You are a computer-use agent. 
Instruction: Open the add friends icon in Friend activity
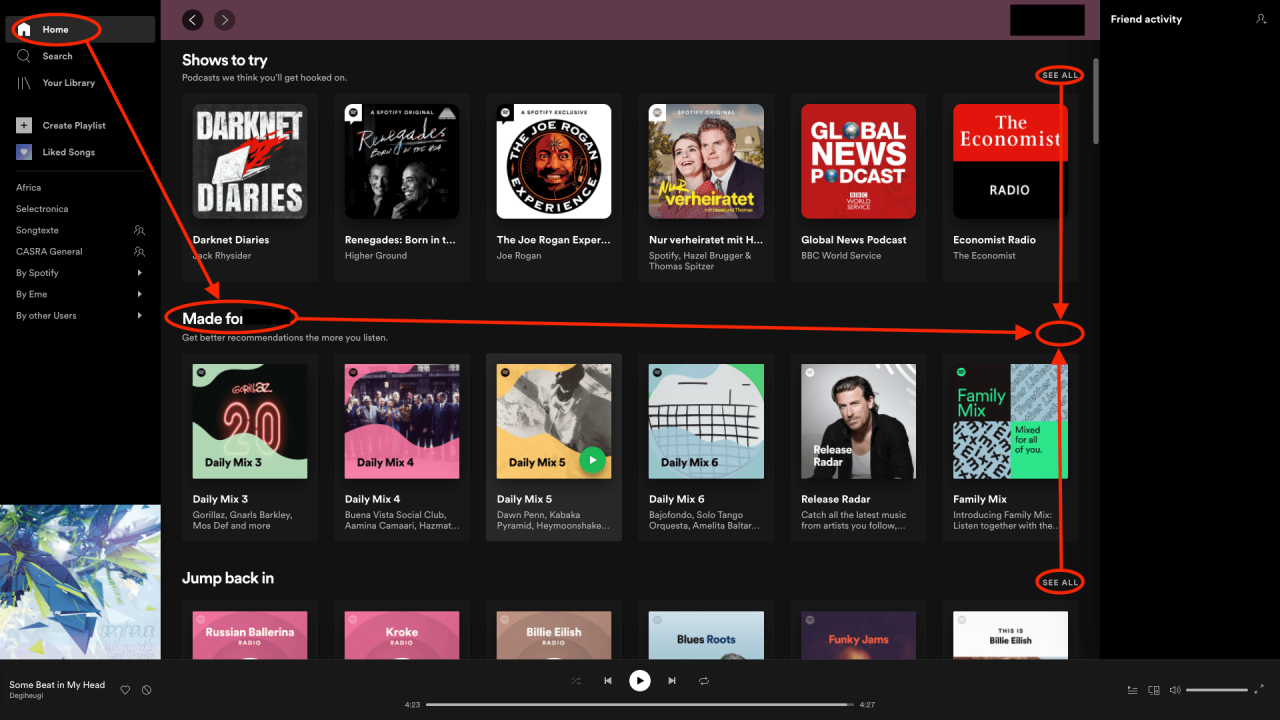[x=1260, y=19]
